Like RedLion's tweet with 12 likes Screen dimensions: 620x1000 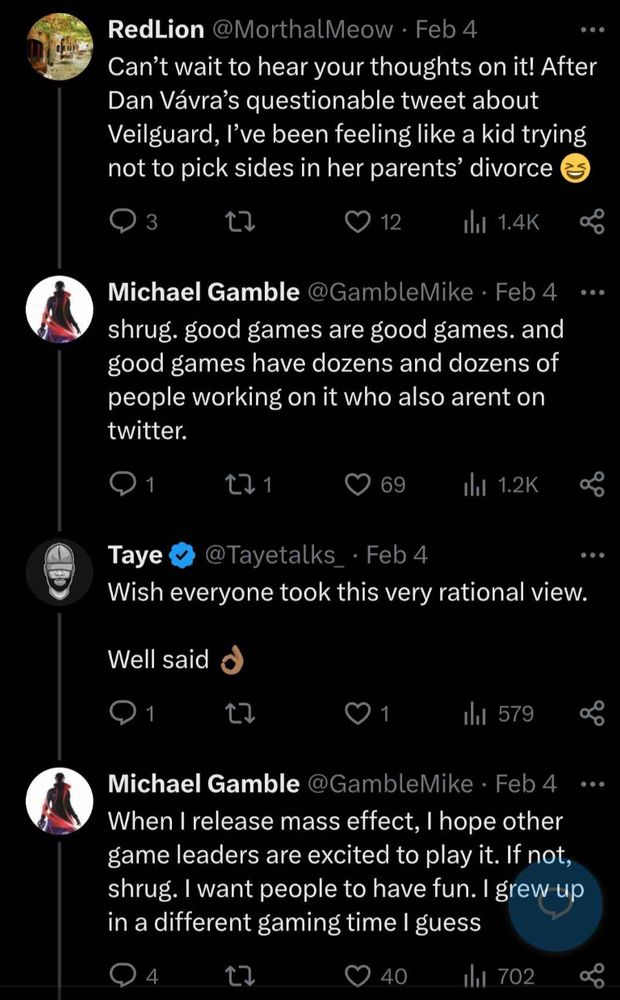[357, 223]
